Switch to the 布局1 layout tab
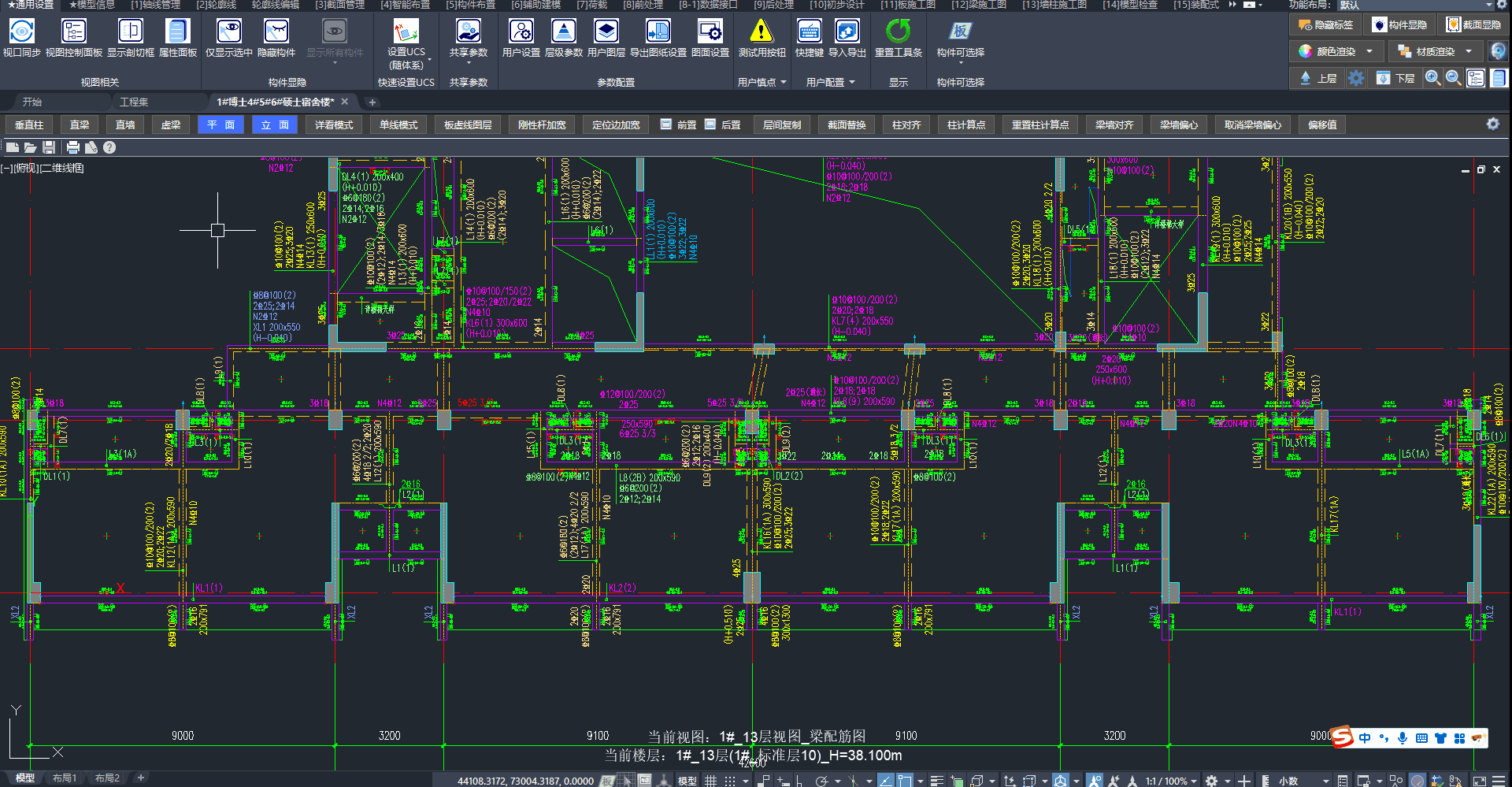The width and height of the screenshot is (1512, 787). 65,778
